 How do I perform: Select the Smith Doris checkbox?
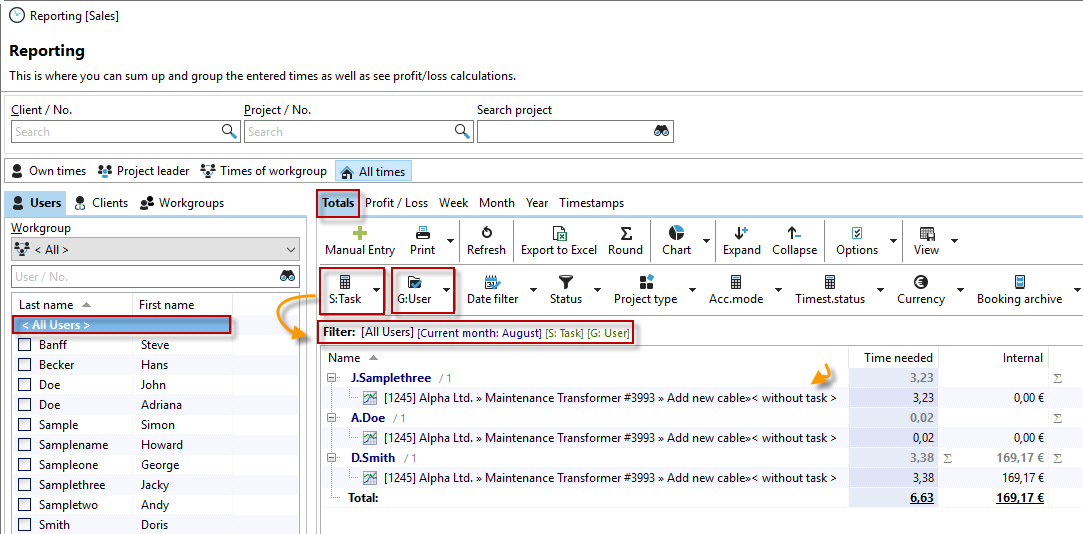25,525
